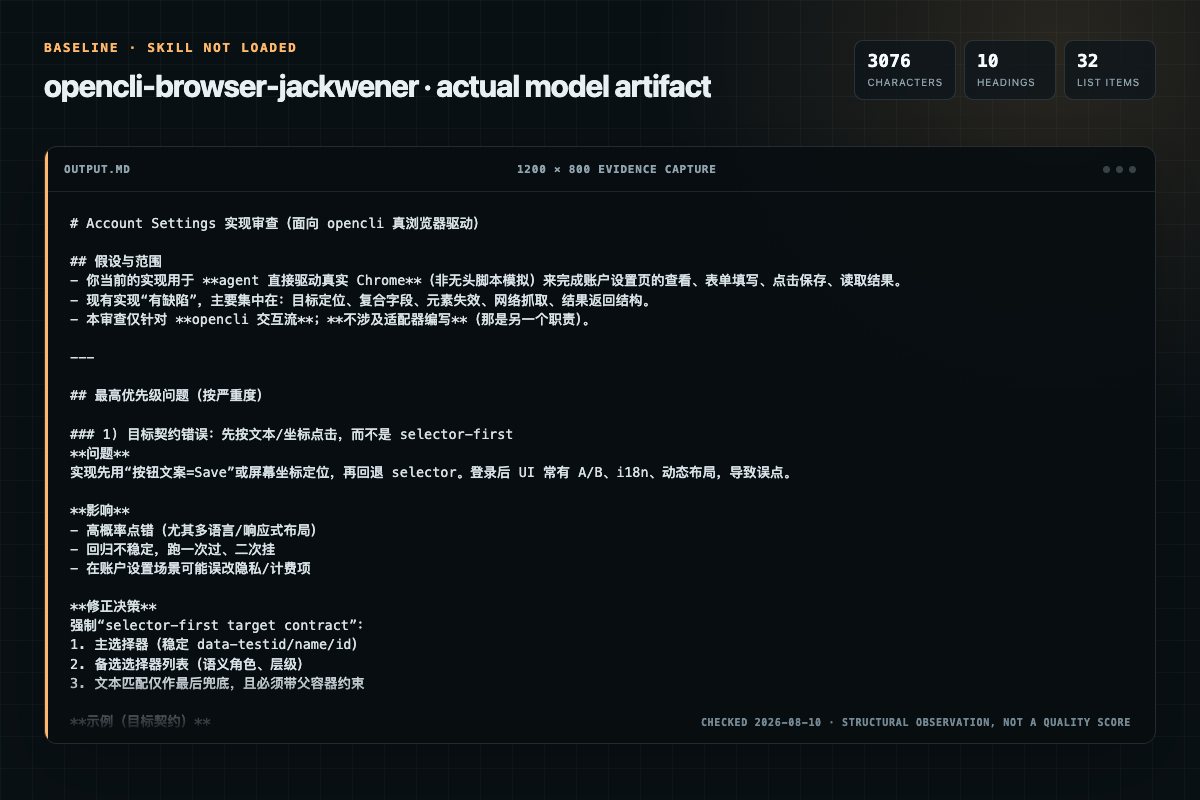1200x800 pixels.
Task: Click the 'BASELINE · SKILL NOT LOADED' label
Action: coord(170,47)
